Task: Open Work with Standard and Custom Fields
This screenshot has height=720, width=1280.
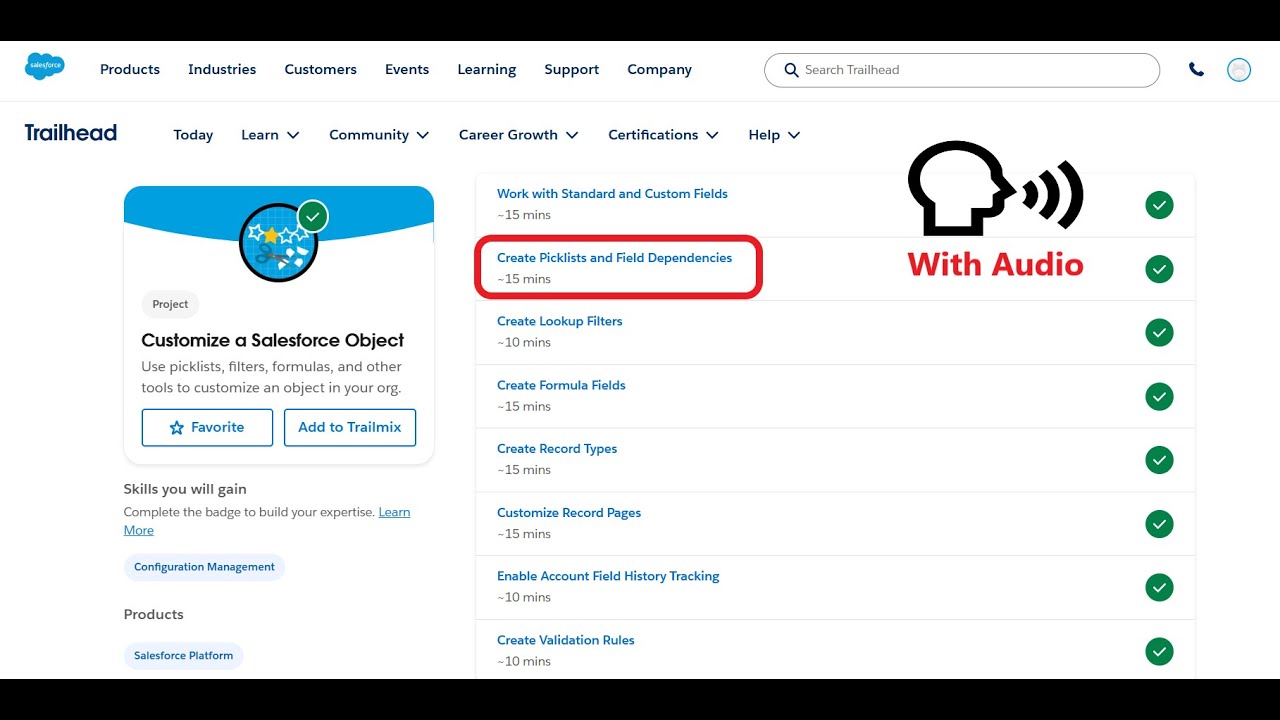Action: pyautogui.click(x=612, y=194)
